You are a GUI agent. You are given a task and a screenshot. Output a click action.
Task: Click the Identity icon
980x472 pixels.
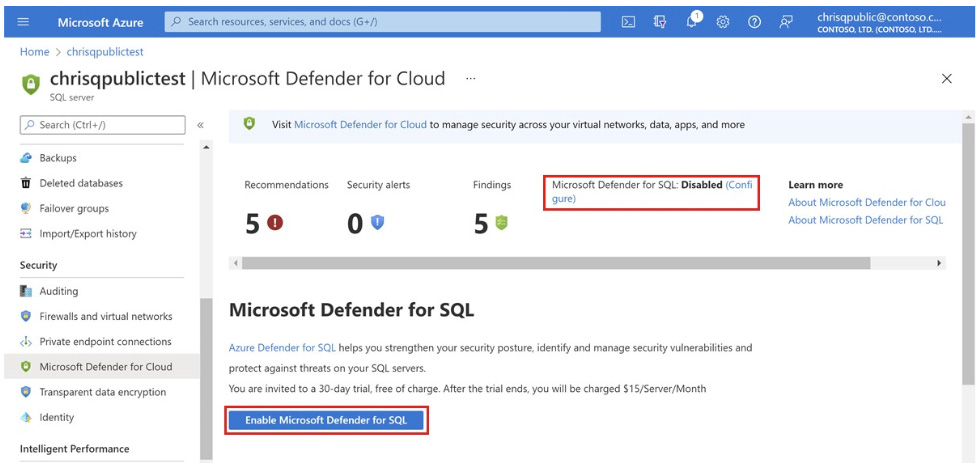tap(26, 417)
